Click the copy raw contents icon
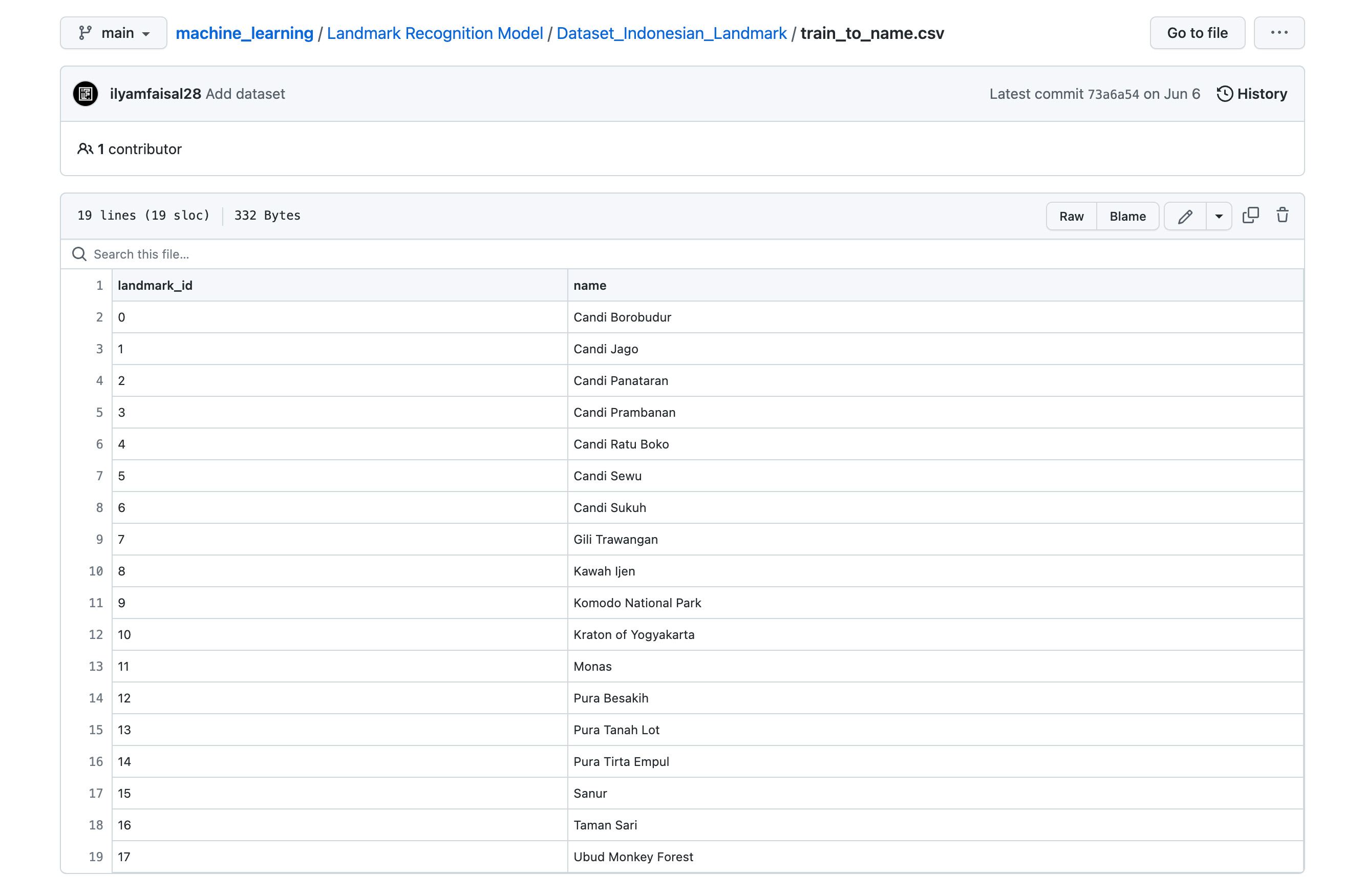The height and width of the screenshot is (896, 1365). pos(1250,216)
